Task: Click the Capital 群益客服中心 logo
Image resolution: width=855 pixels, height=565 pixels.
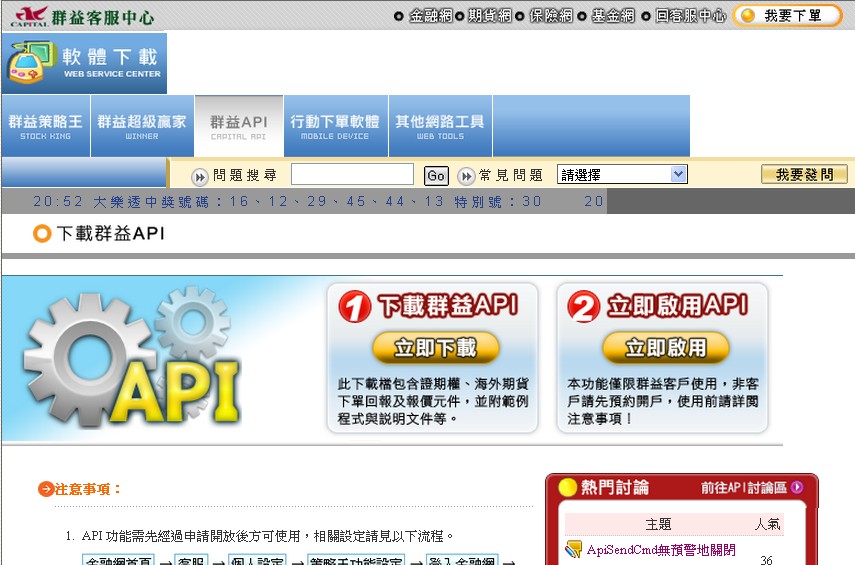Action: tap(83, 16)
